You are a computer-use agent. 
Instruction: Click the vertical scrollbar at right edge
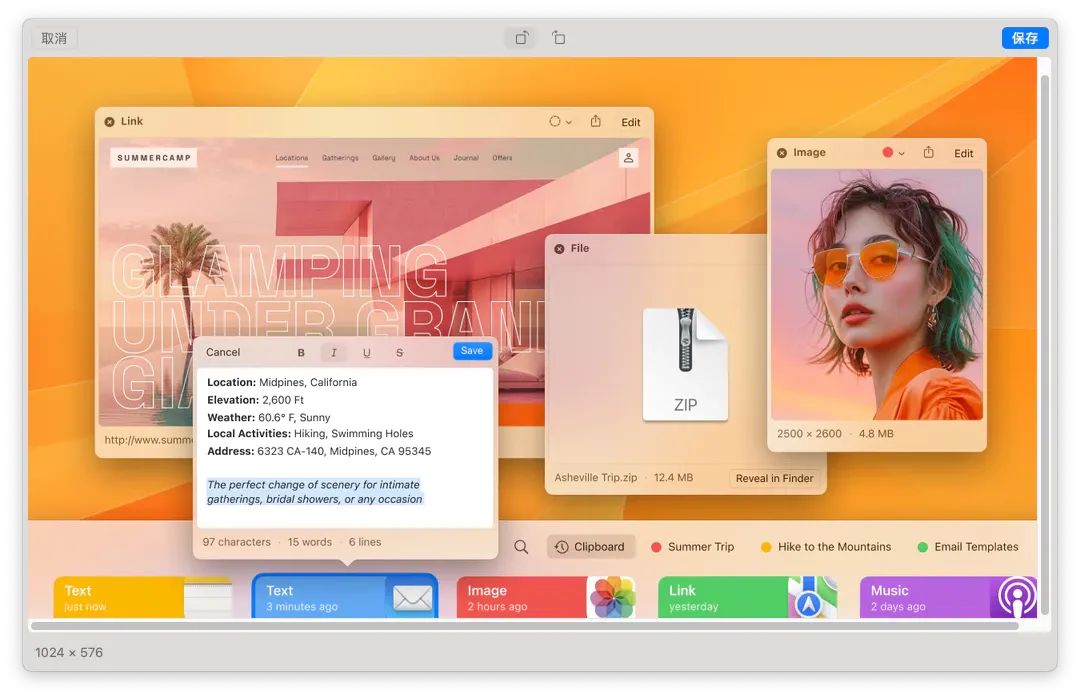click(x=1045, y=345)
